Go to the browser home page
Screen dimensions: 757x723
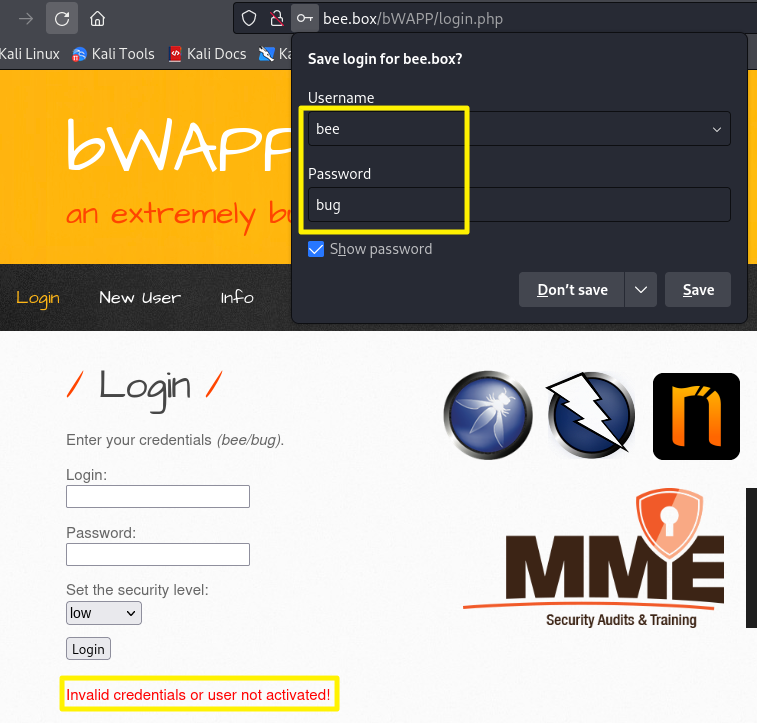pyautogui.click(x=97, y=19)
